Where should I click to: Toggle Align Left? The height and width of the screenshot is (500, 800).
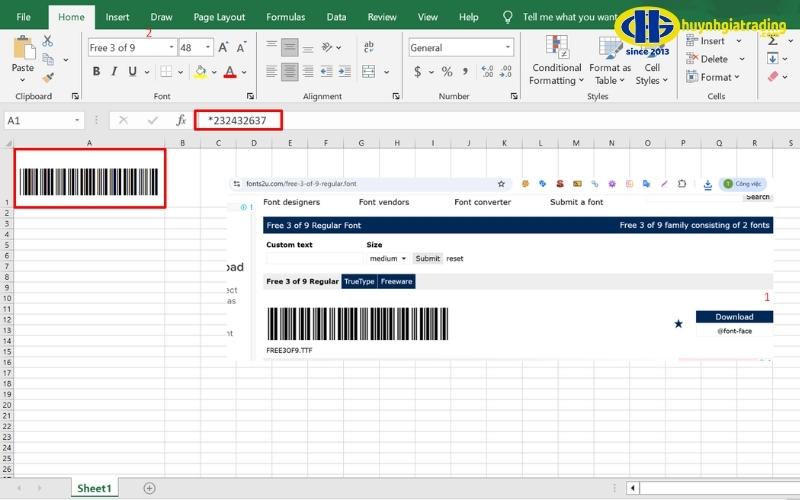click(271, 71)
